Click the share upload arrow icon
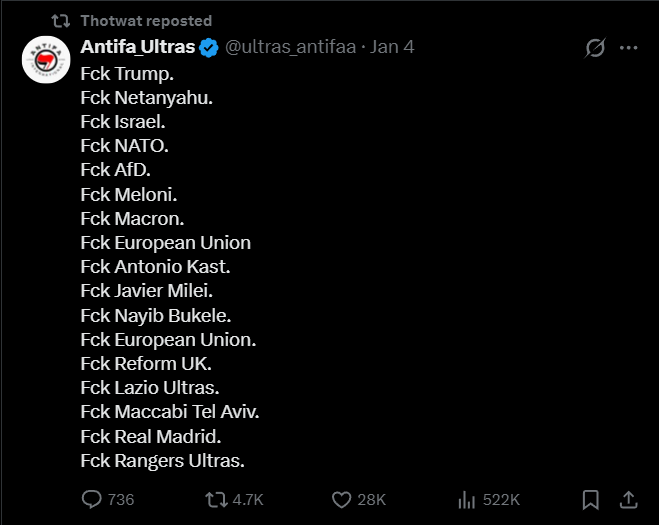The width and height of the screenshot is (659, 525). click(x=628, y=499)
